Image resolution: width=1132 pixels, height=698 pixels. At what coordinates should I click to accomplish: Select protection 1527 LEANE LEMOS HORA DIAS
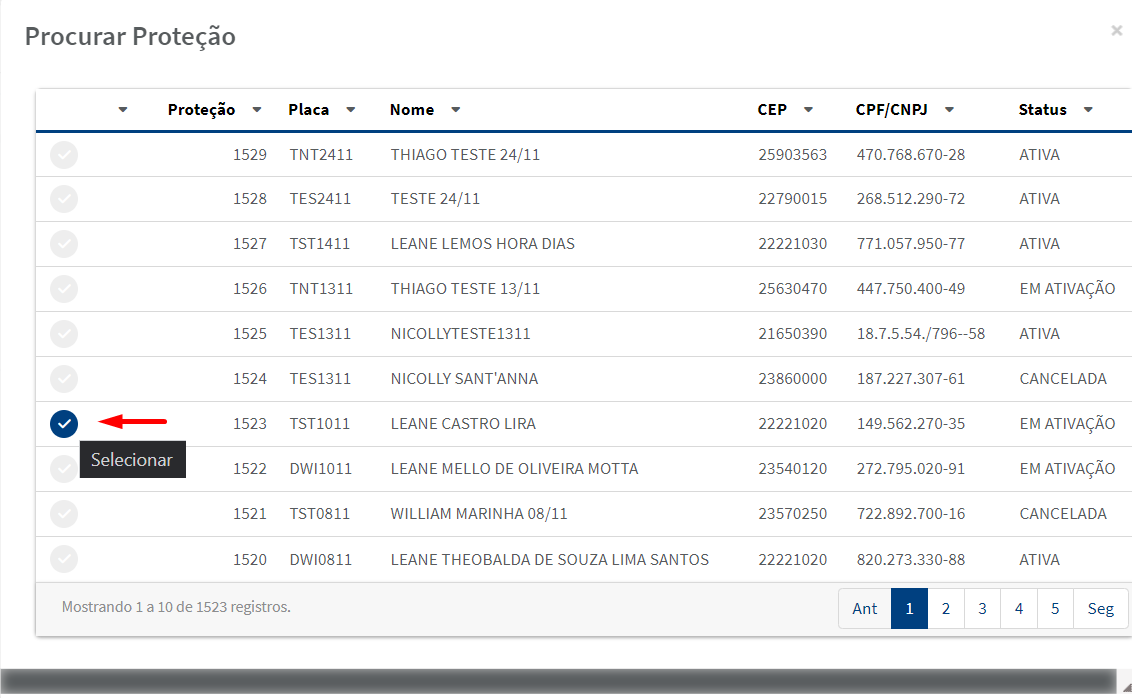[x=64, y=244]
